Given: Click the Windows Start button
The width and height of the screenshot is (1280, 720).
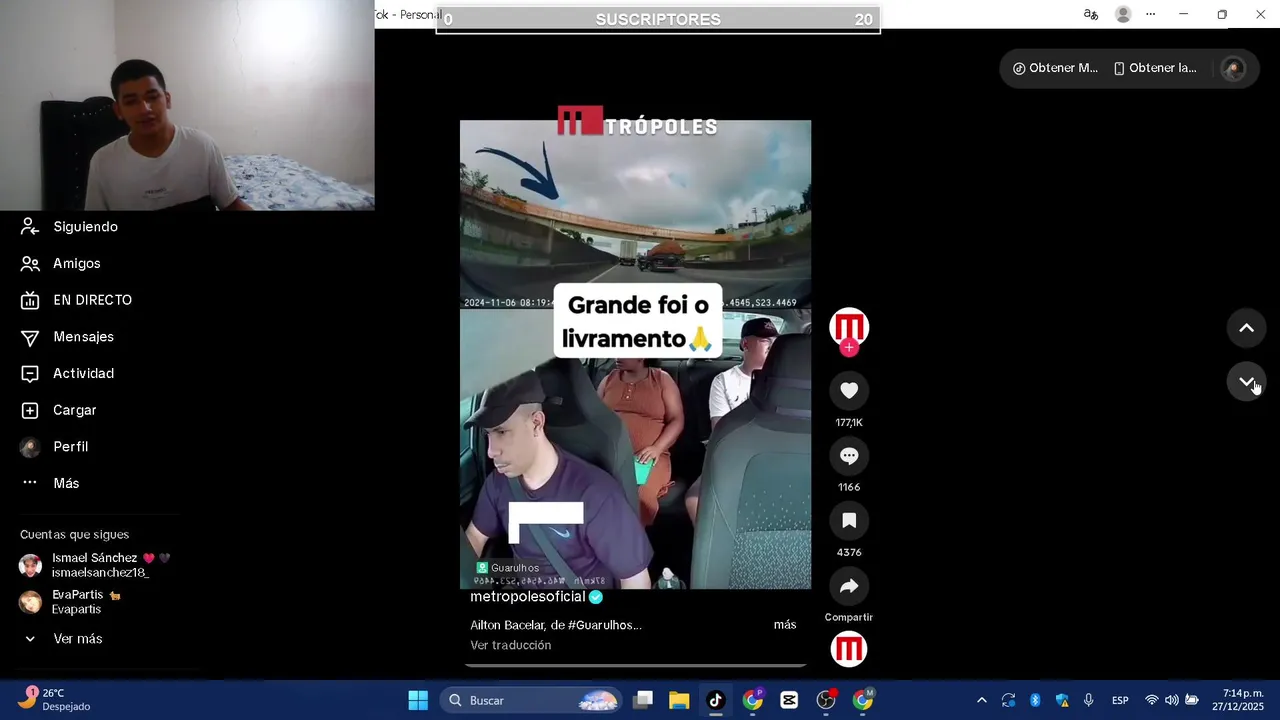Looking at the screenshot, I should 418,700.
